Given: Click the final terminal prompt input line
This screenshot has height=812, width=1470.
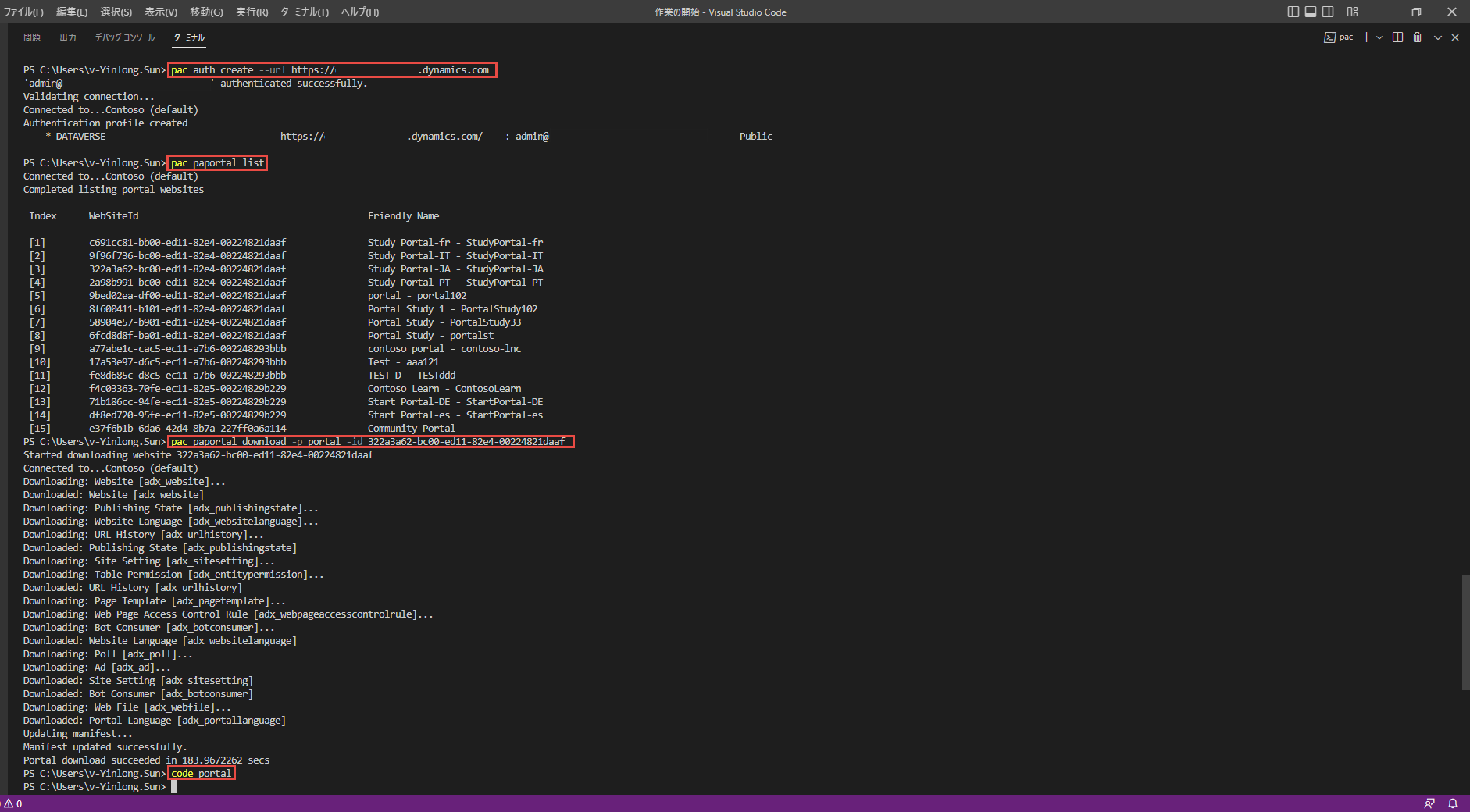Looking at the screenshot, I should [x=100, y=787].
